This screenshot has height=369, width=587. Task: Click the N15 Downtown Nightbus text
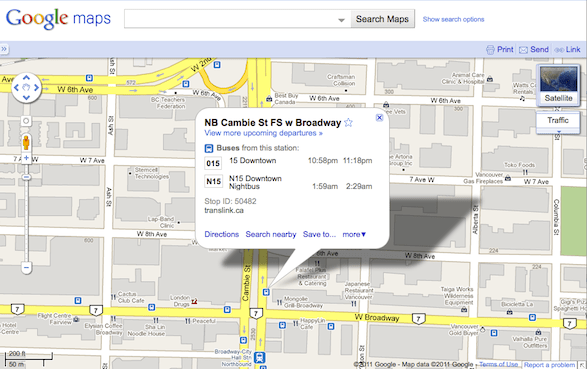[x=255, y=182]
